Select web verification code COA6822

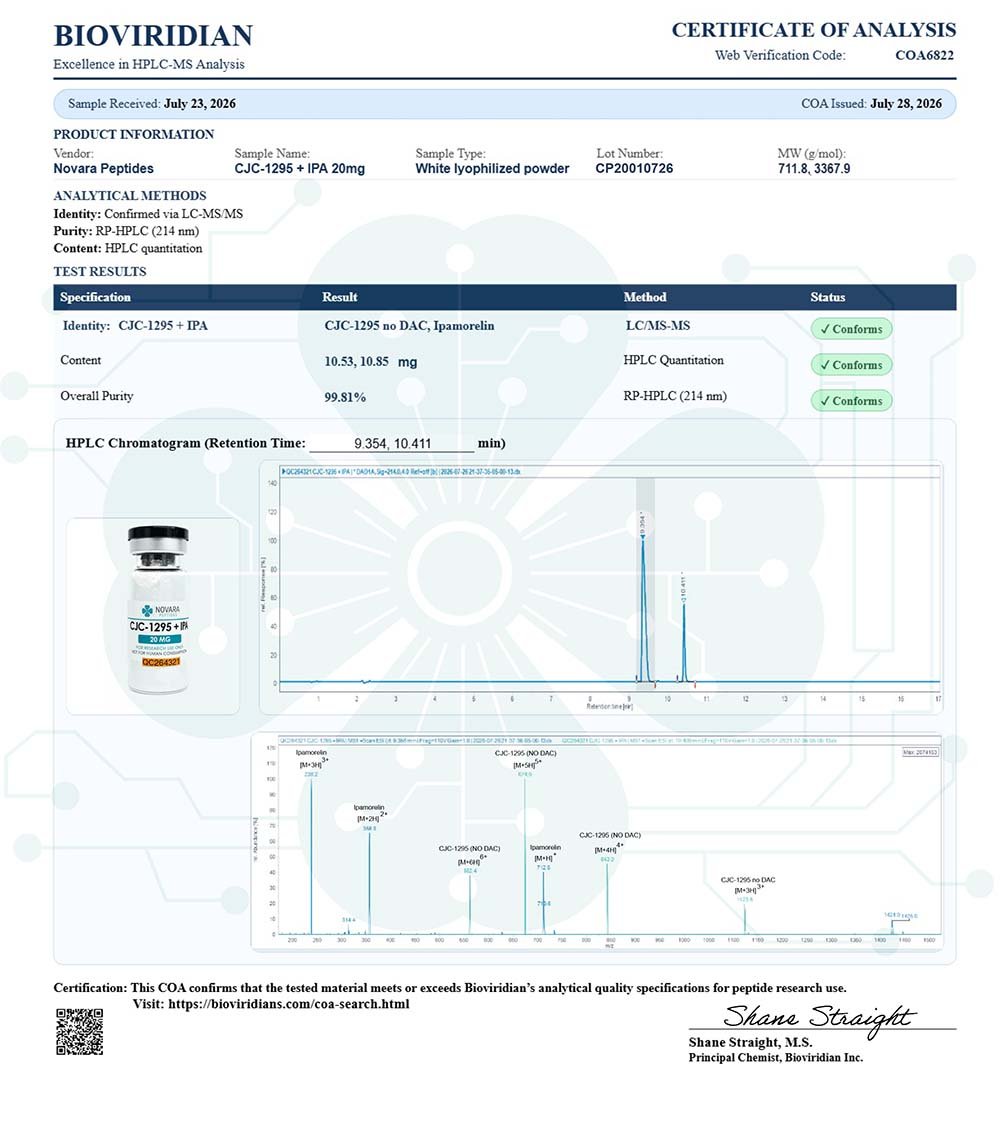[x=924, y=55]
